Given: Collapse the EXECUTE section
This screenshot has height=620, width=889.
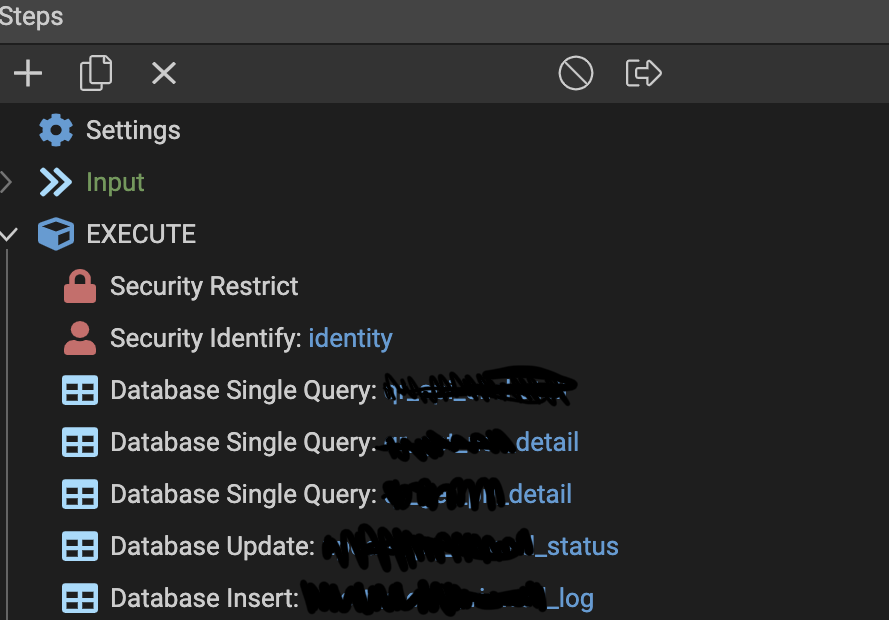Looking at the screenshot, I should point(9,233).
